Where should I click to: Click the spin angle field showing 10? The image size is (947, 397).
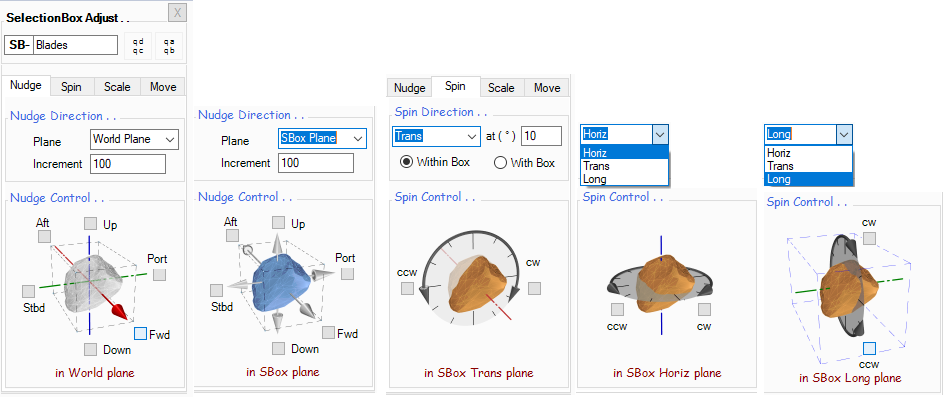(542, 136)
